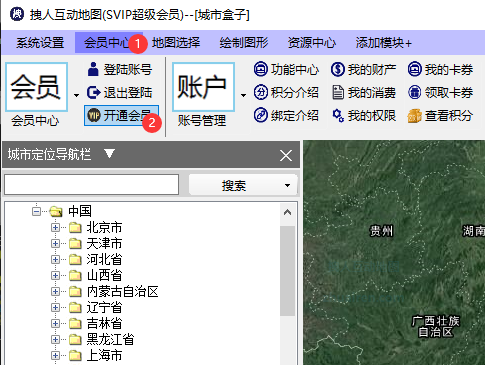Expand the dropdown arrow beside 会员

point(76,96)
